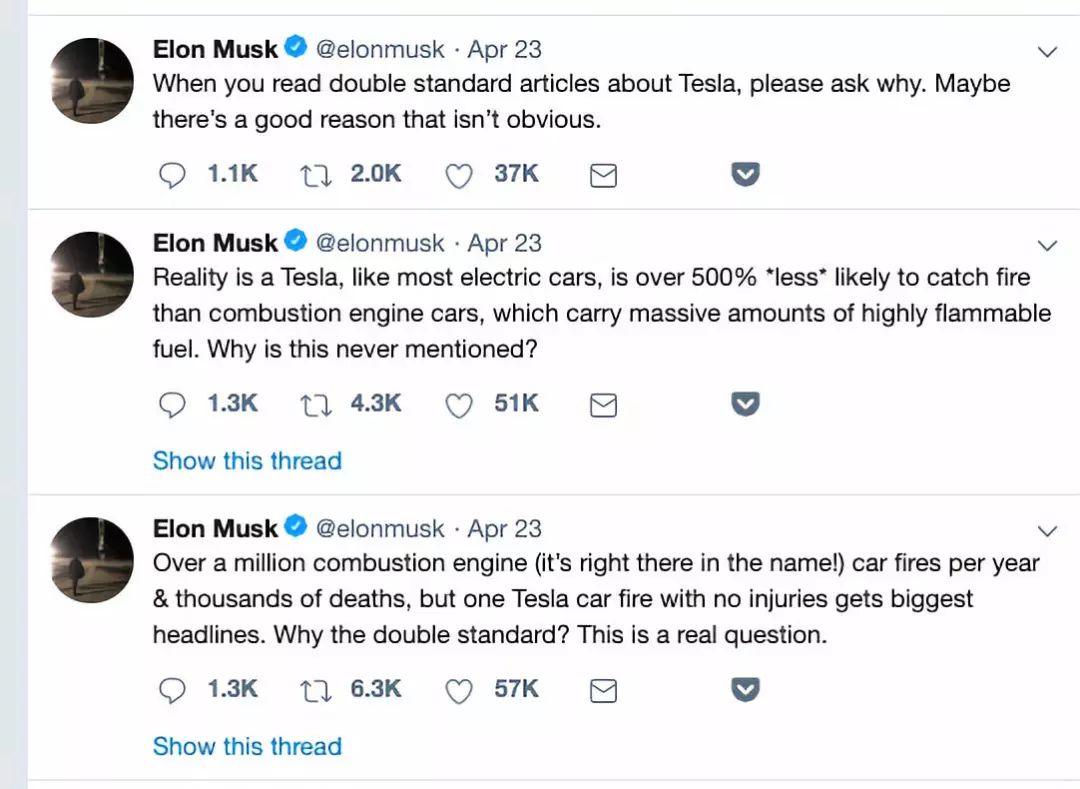
Task: Like the tweet with 57K likes
Action: coord(458,690)
